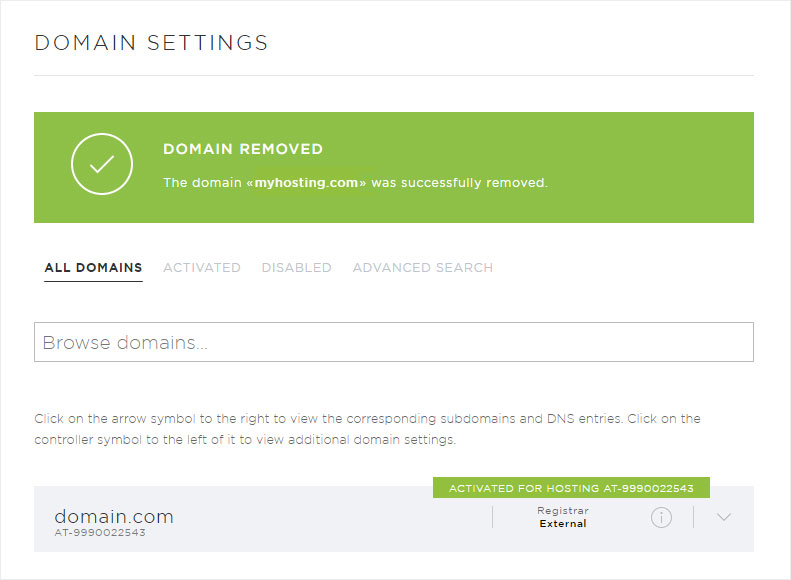Click the instruction text about the arrow symbol
This screenshot has width=791, height=580.
coord(367,429)
